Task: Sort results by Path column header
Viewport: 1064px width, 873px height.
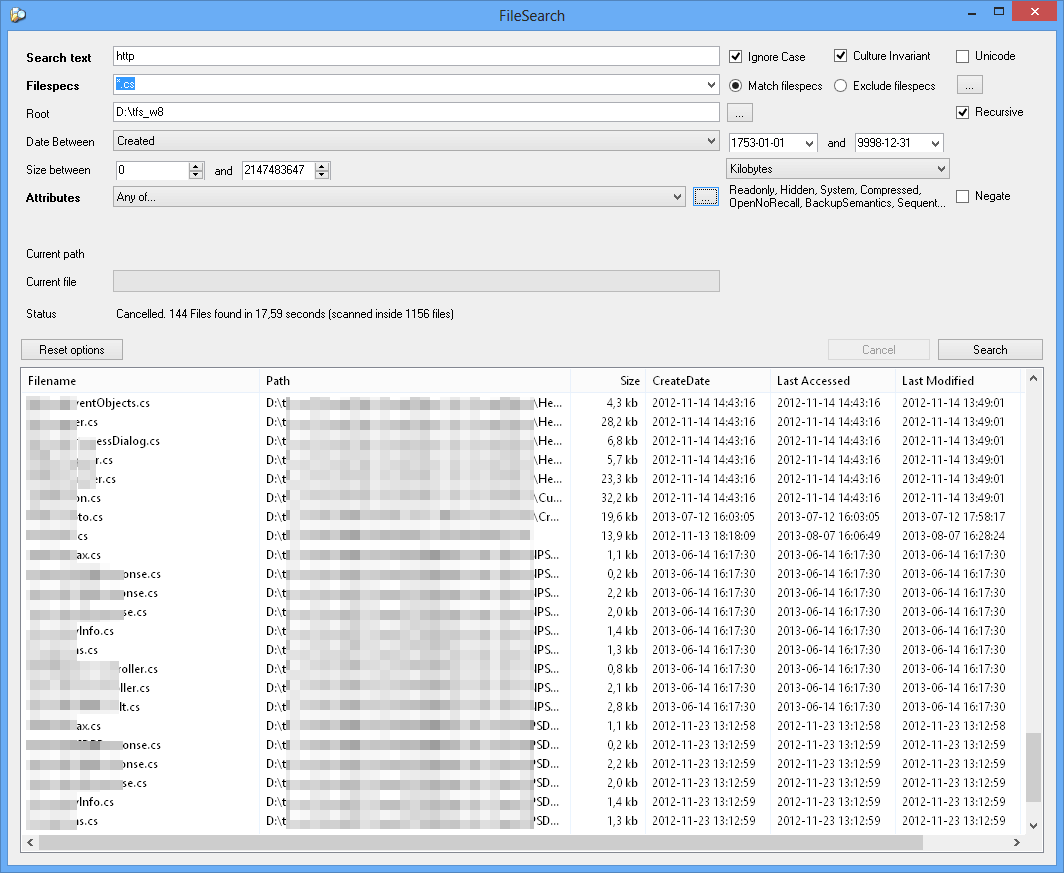Action: 415,381
